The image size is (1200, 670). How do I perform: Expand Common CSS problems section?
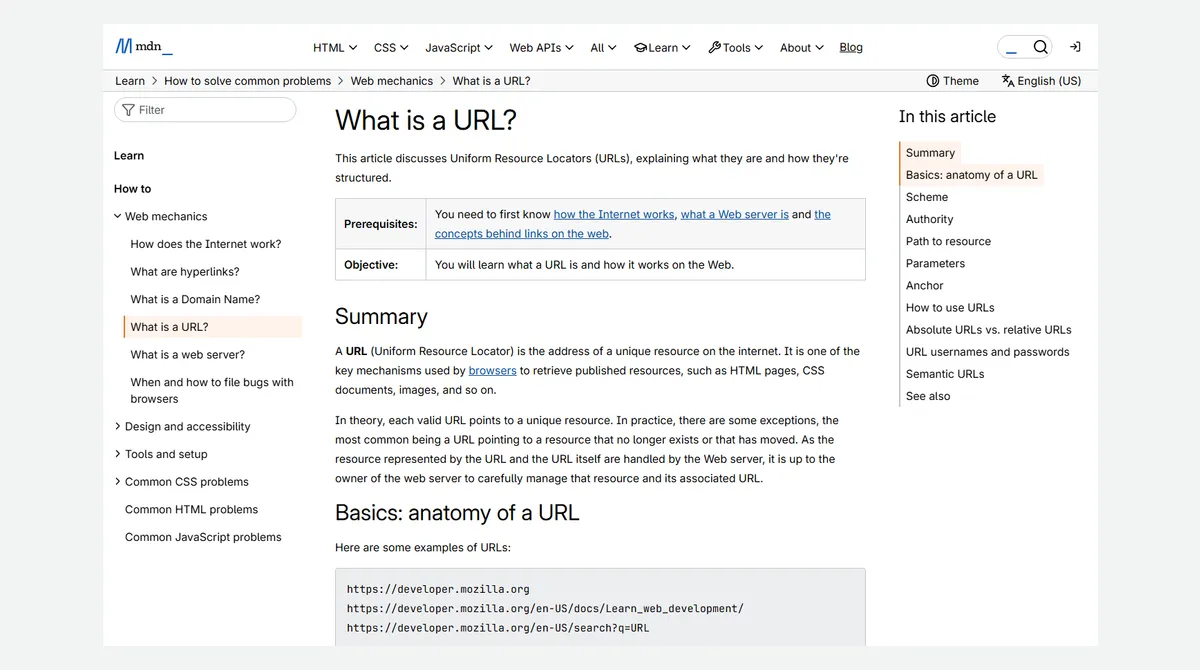tap(180, 482)
